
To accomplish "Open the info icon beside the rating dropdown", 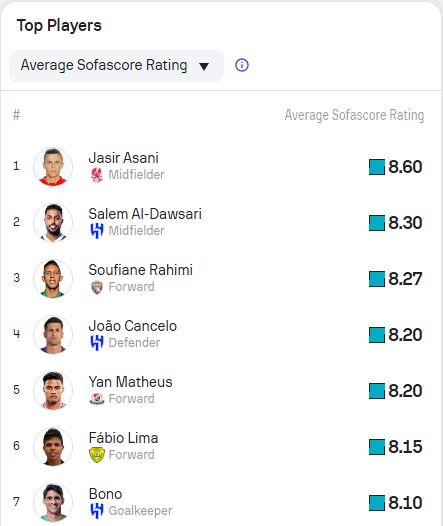I will tap(242, 65).
